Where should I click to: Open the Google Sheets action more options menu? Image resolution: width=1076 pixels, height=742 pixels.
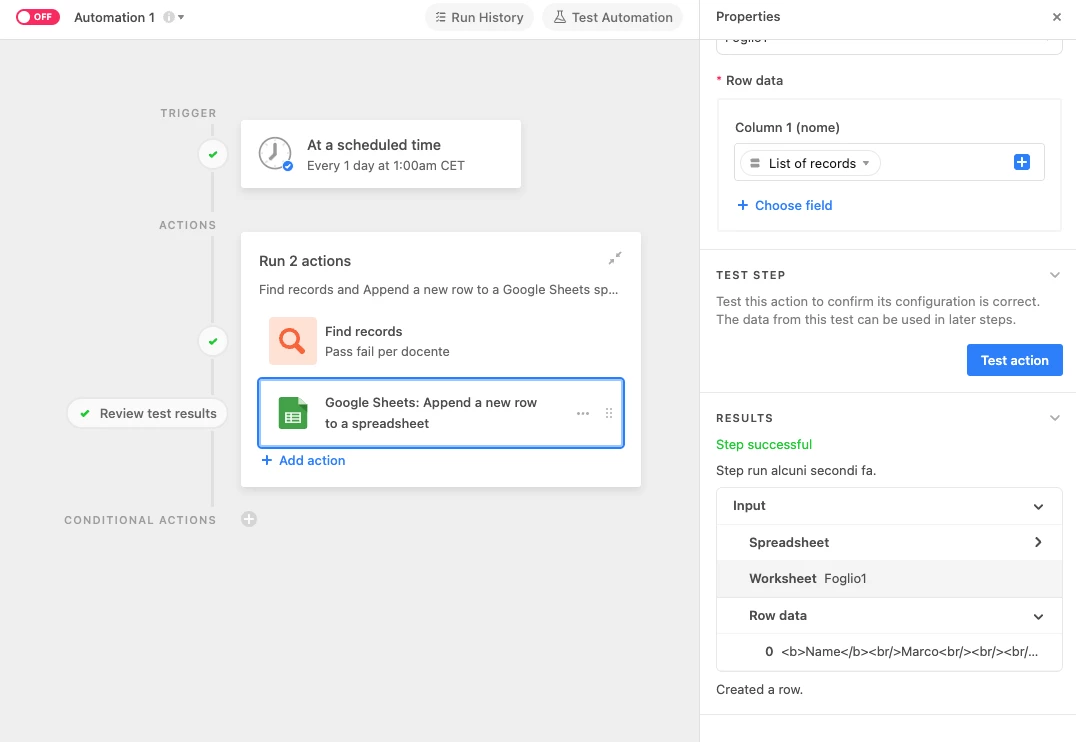click(x=583, y=413)
